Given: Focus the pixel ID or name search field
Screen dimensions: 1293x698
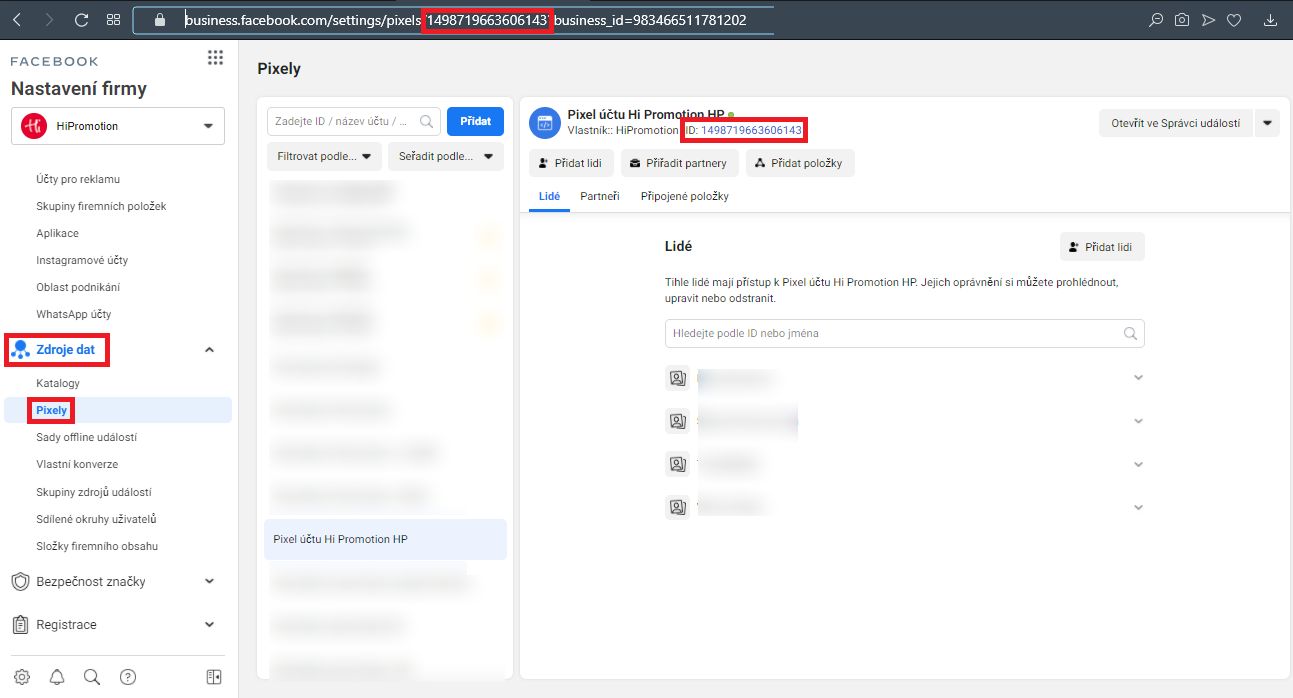Looking at the screenshot, I should click(x=354, y=121).
